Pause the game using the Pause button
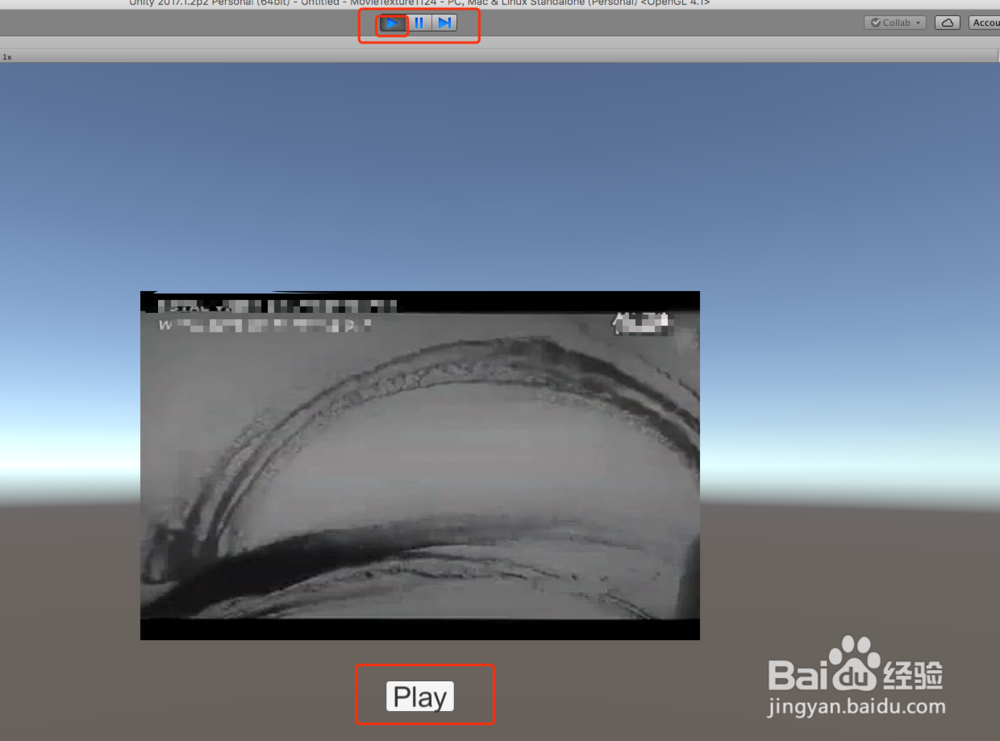This screenshot has width=1000, height=741. tap(419, 24)
